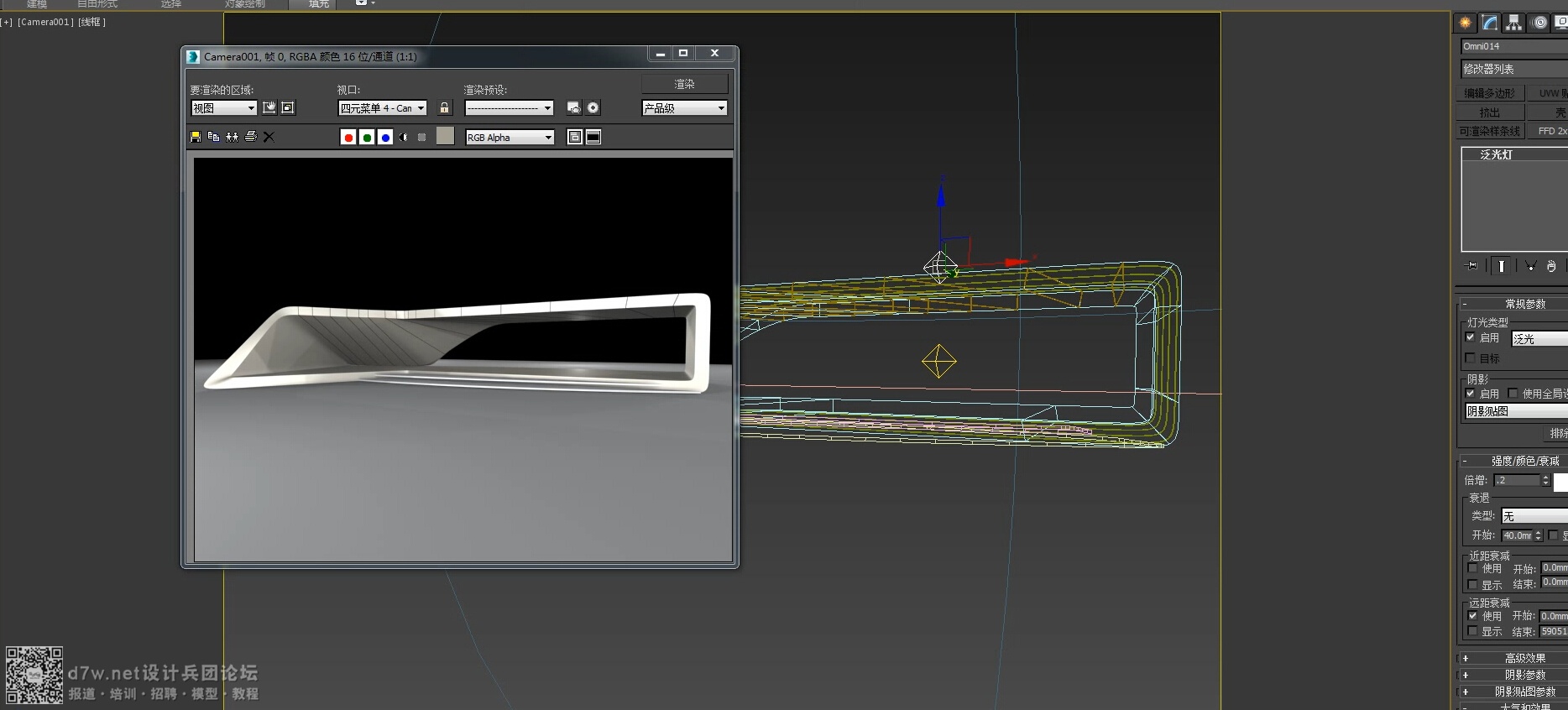This screenshot has width=1568, height=710.
Task: Clone the rendered frame window
Action: click(232, 137)
